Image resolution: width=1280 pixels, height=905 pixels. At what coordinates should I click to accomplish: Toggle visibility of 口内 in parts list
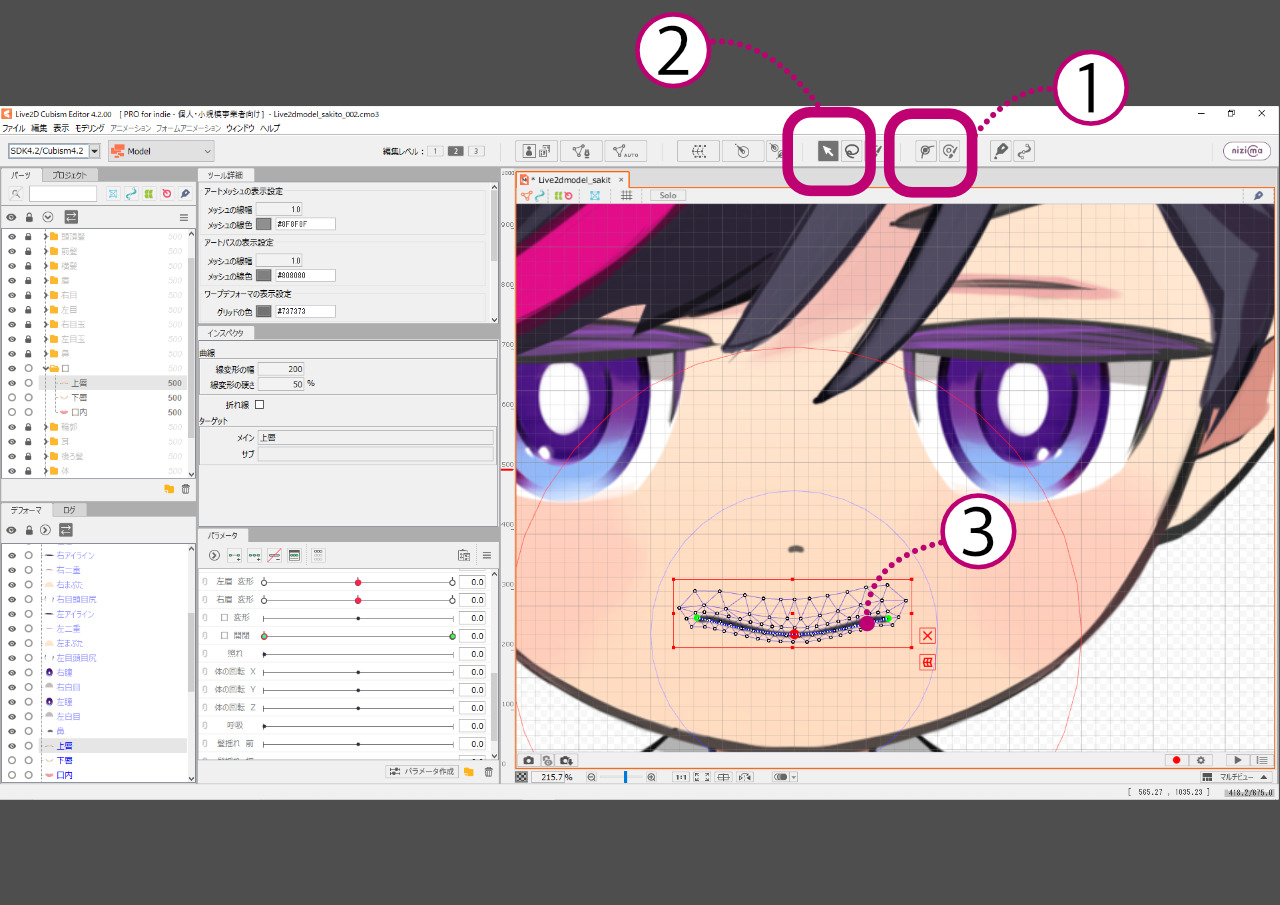[x=12, y=412]
